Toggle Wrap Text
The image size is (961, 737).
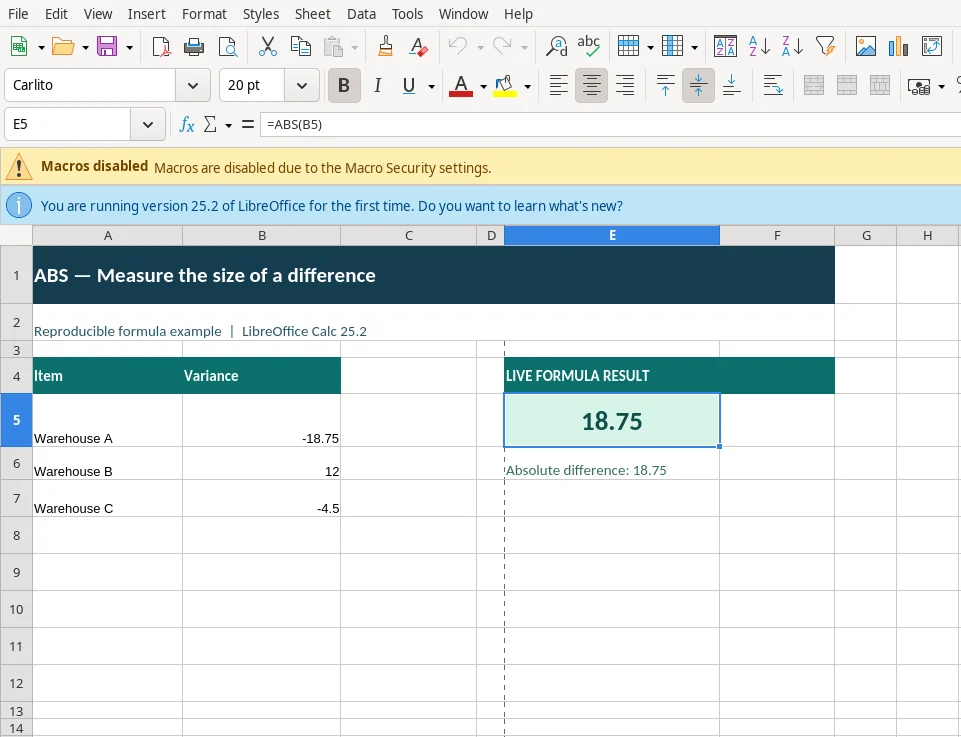(773, 85)
